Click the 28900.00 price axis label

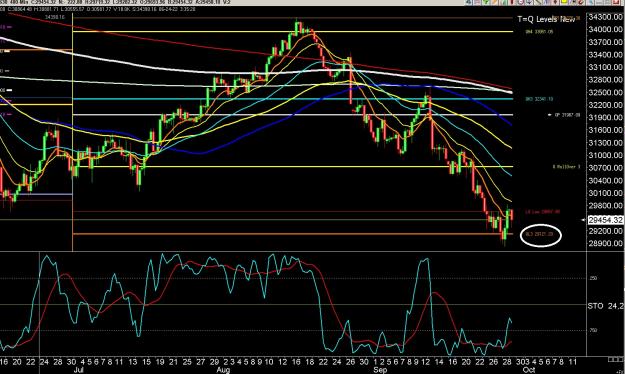click(x=605, y=243)
